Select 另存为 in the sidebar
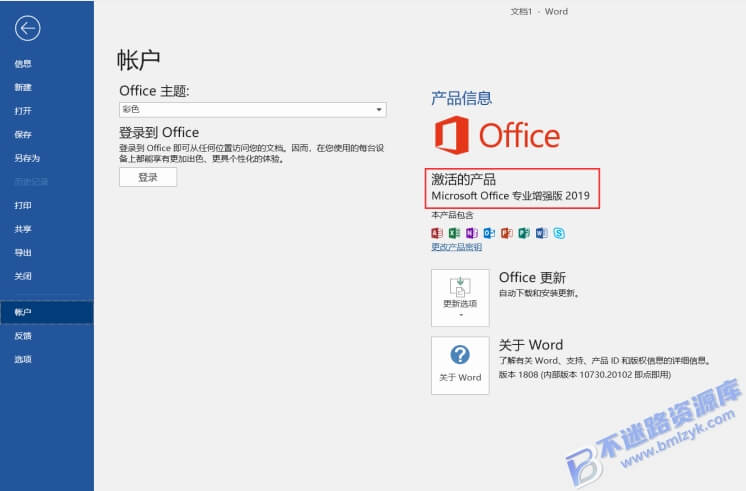Screen dimensions: 746x491 (27, 158)
